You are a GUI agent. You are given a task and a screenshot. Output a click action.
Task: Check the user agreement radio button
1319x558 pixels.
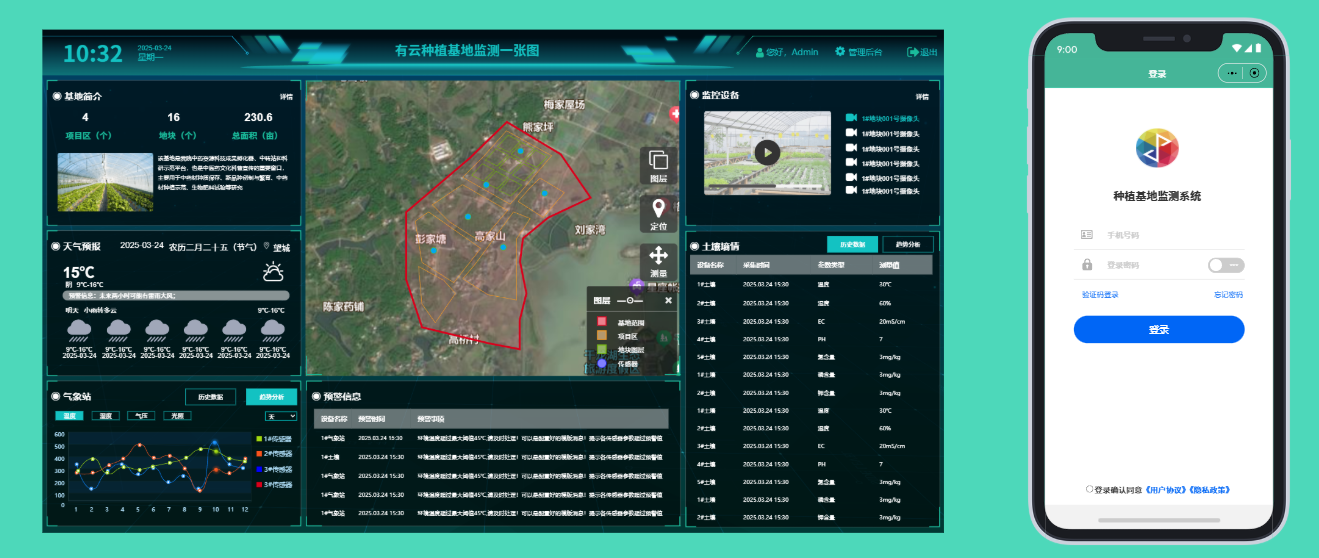[1089, 489]
